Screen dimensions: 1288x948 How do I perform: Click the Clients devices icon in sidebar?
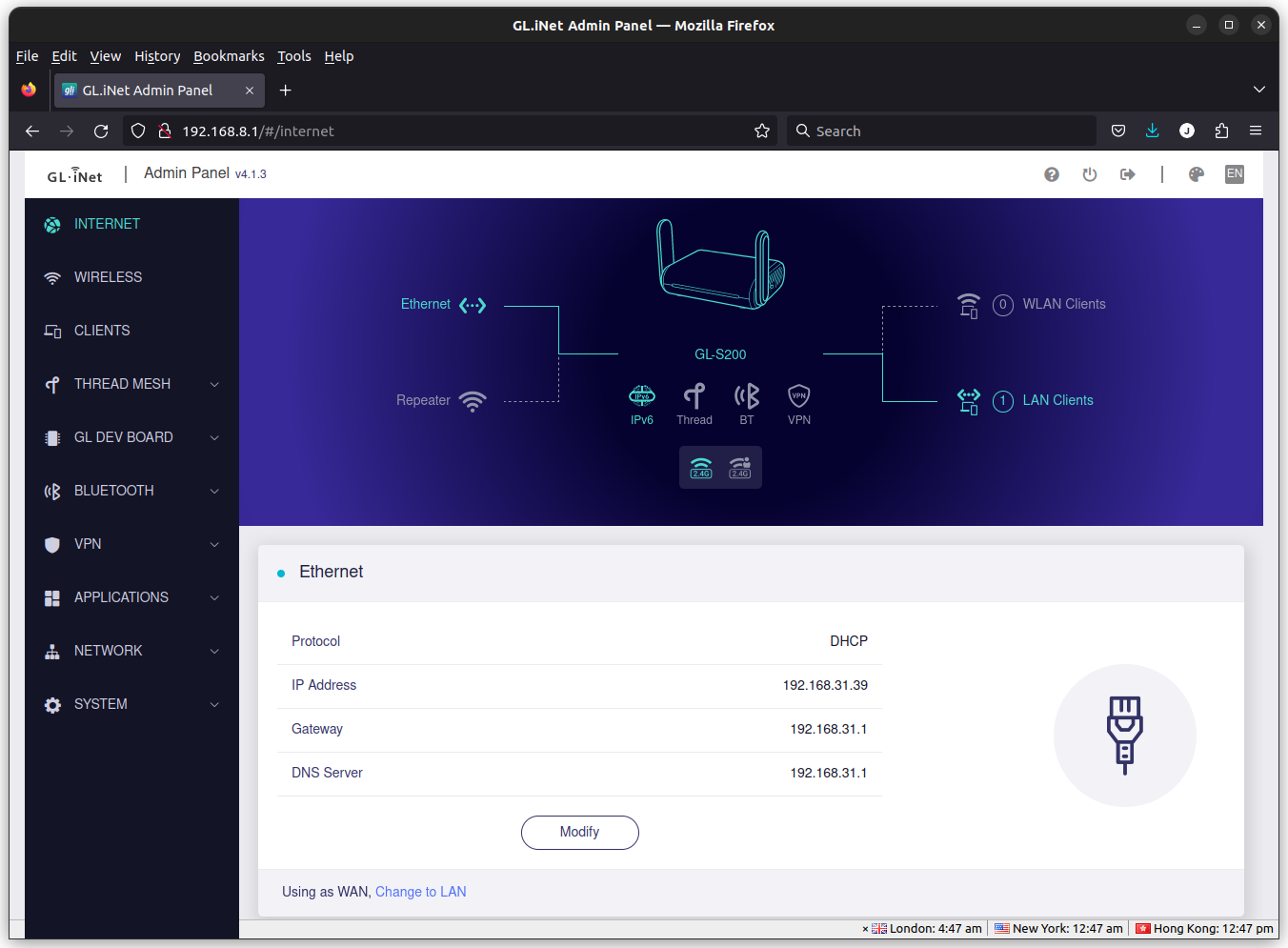[52, 332]
